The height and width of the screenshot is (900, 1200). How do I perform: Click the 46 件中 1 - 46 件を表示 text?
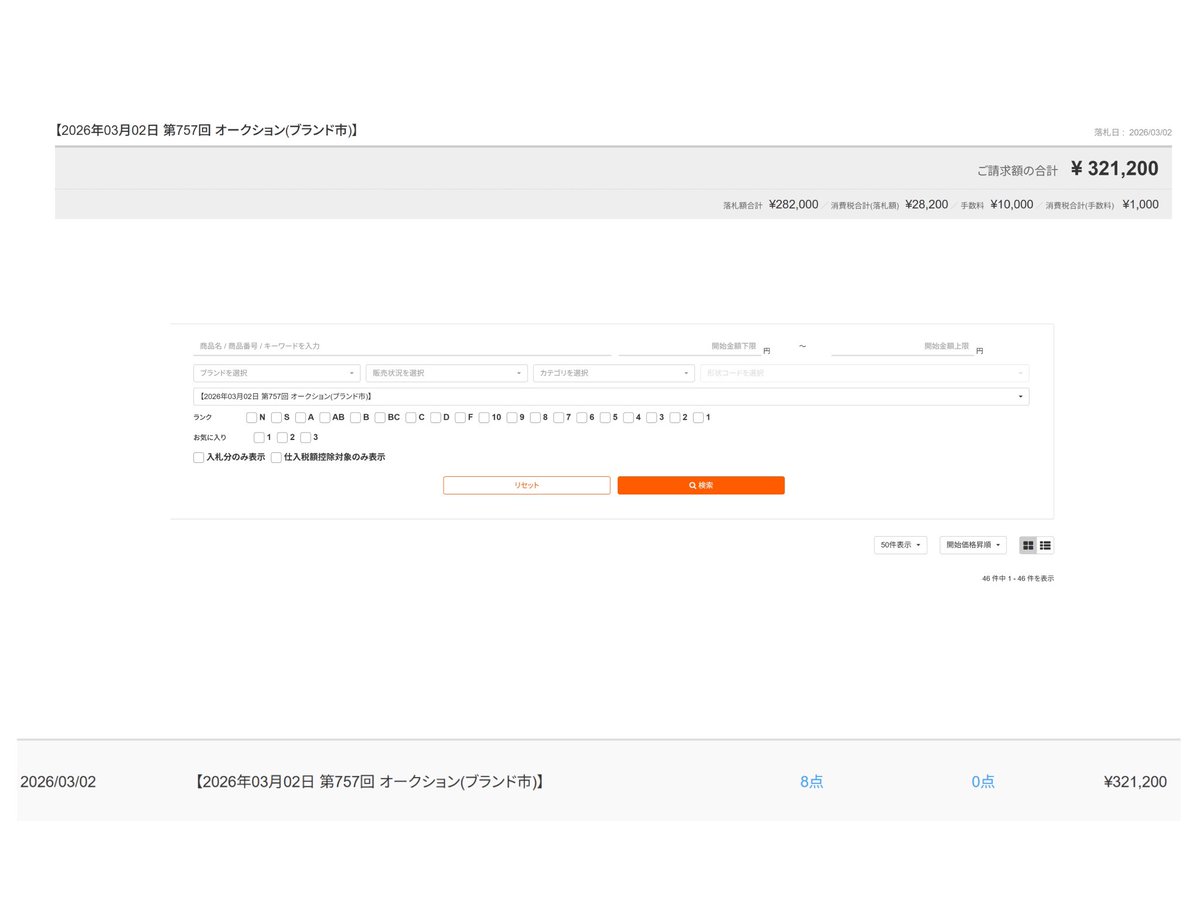click(x=1018, y=578)
